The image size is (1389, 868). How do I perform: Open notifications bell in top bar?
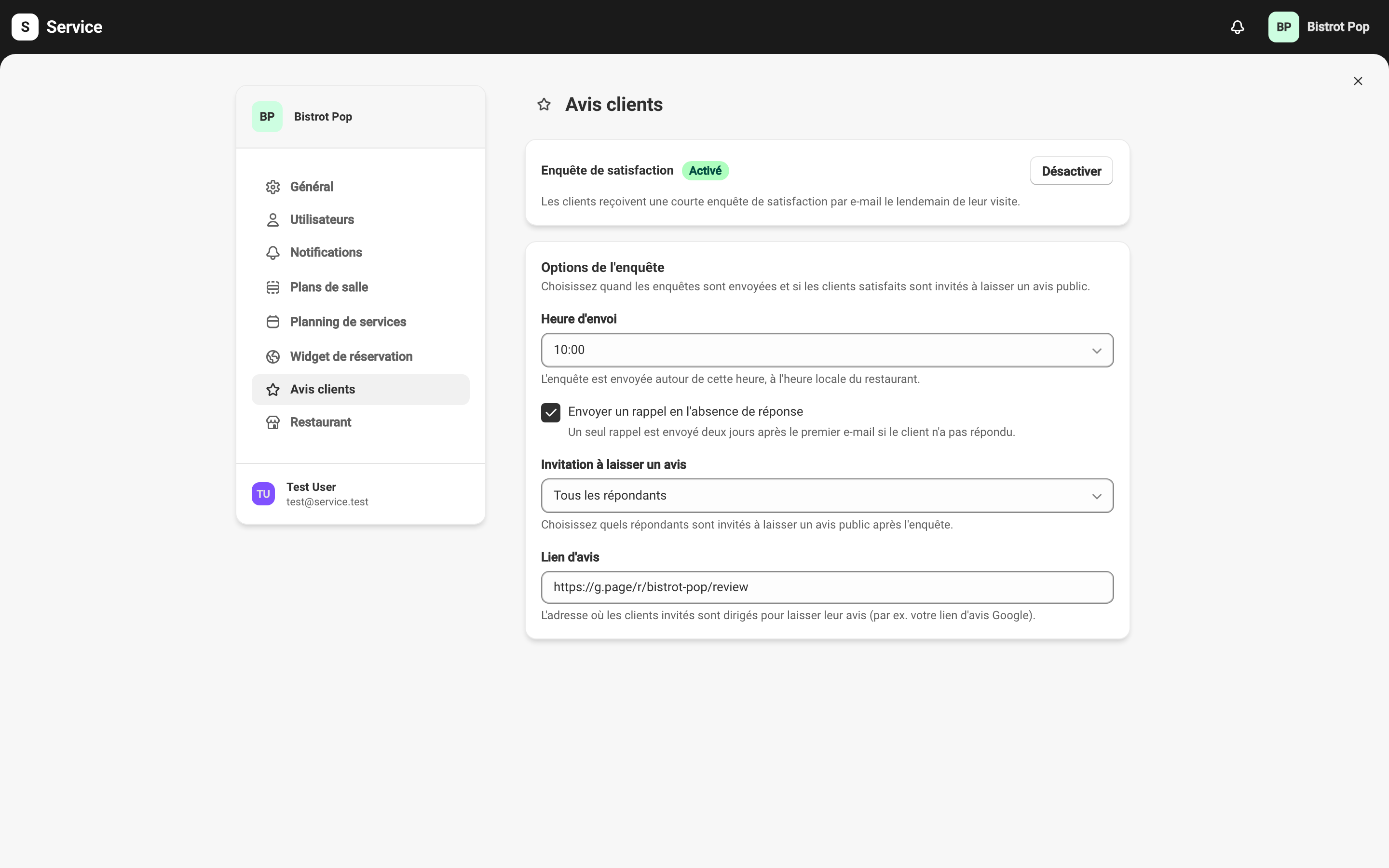[1238, 27]
